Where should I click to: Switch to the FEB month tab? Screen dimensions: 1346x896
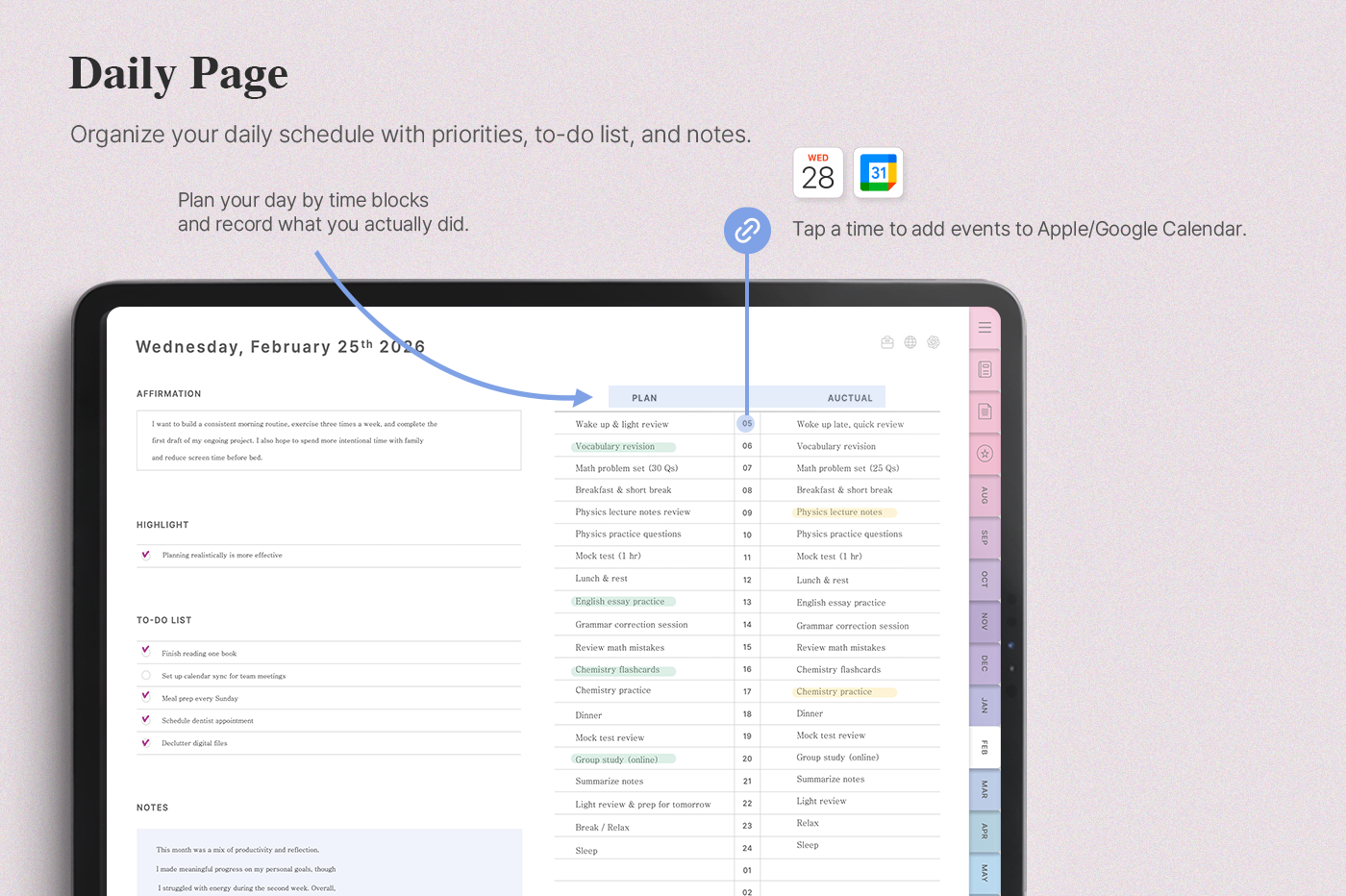tap(985, 747)
